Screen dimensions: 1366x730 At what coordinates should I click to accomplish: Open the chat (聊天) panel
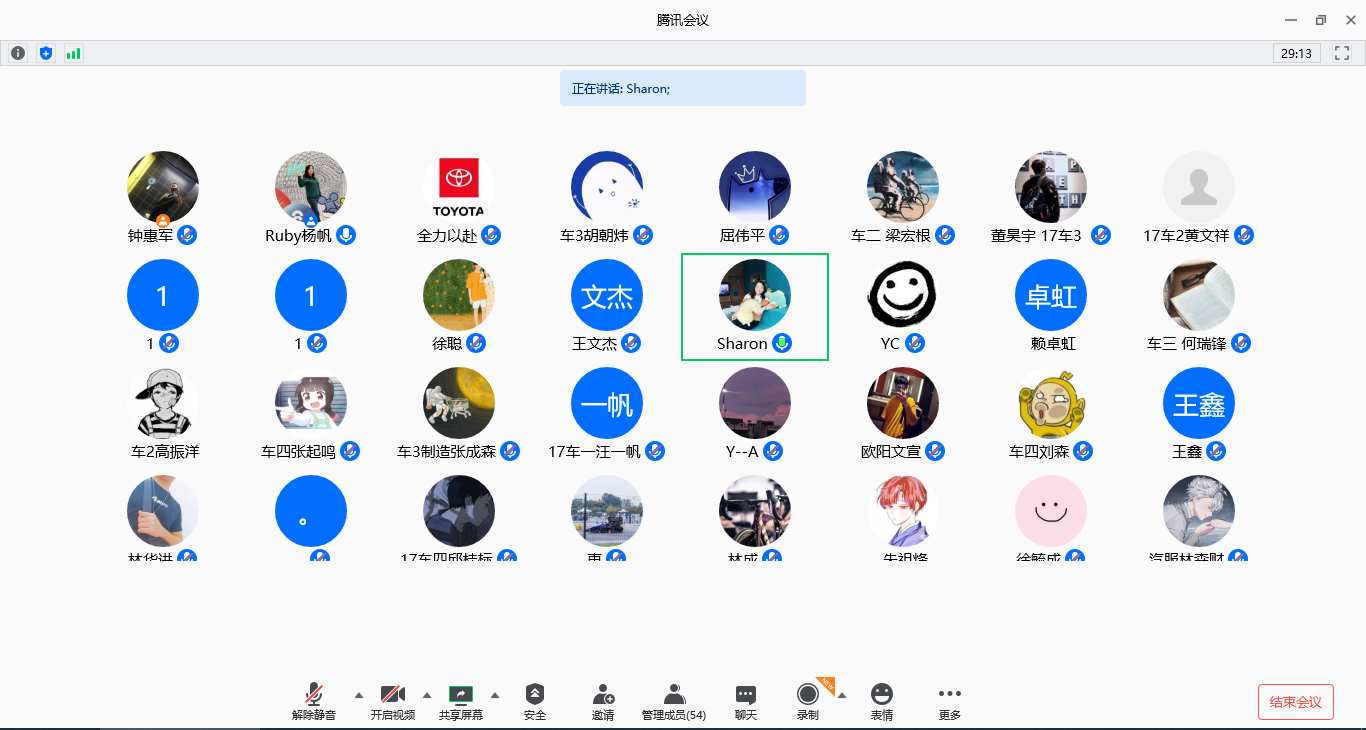click(746, 701)
